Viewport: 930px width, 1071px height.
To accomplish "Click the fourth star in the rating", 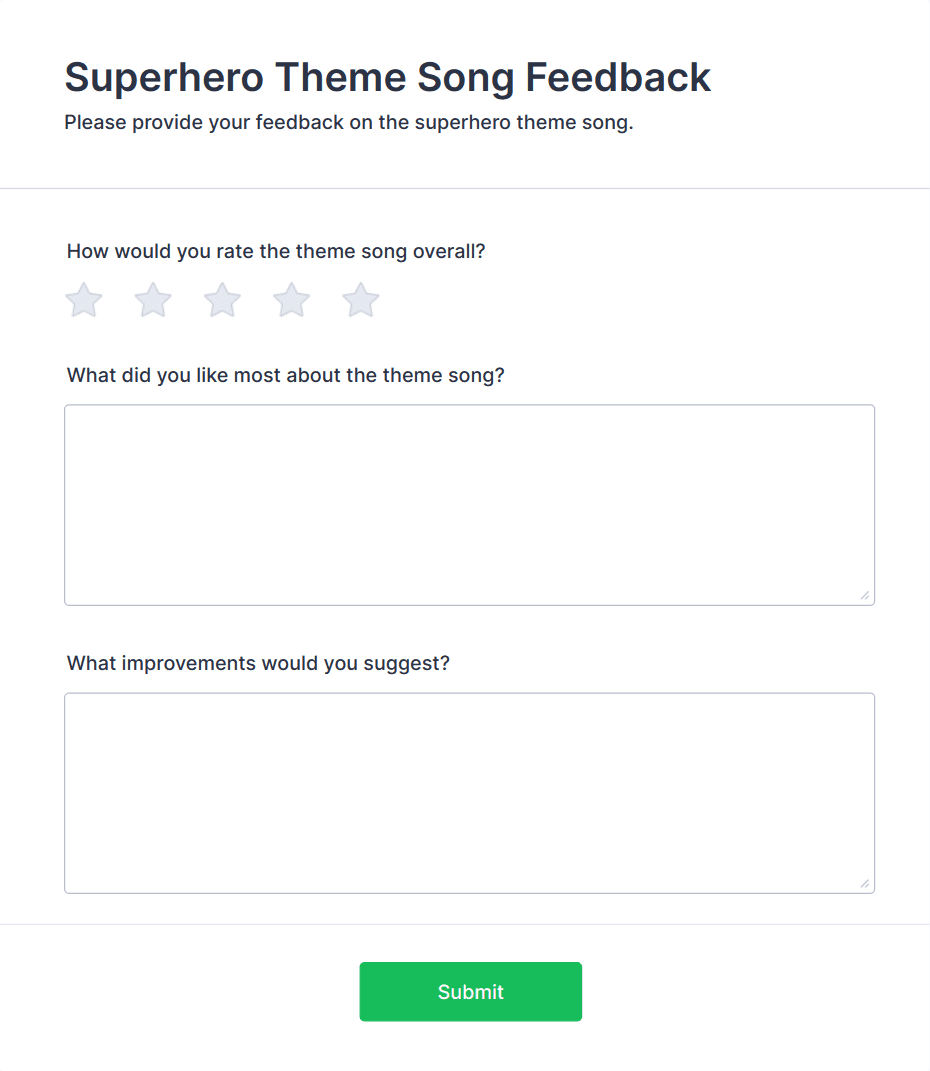I will pos(291,300).
